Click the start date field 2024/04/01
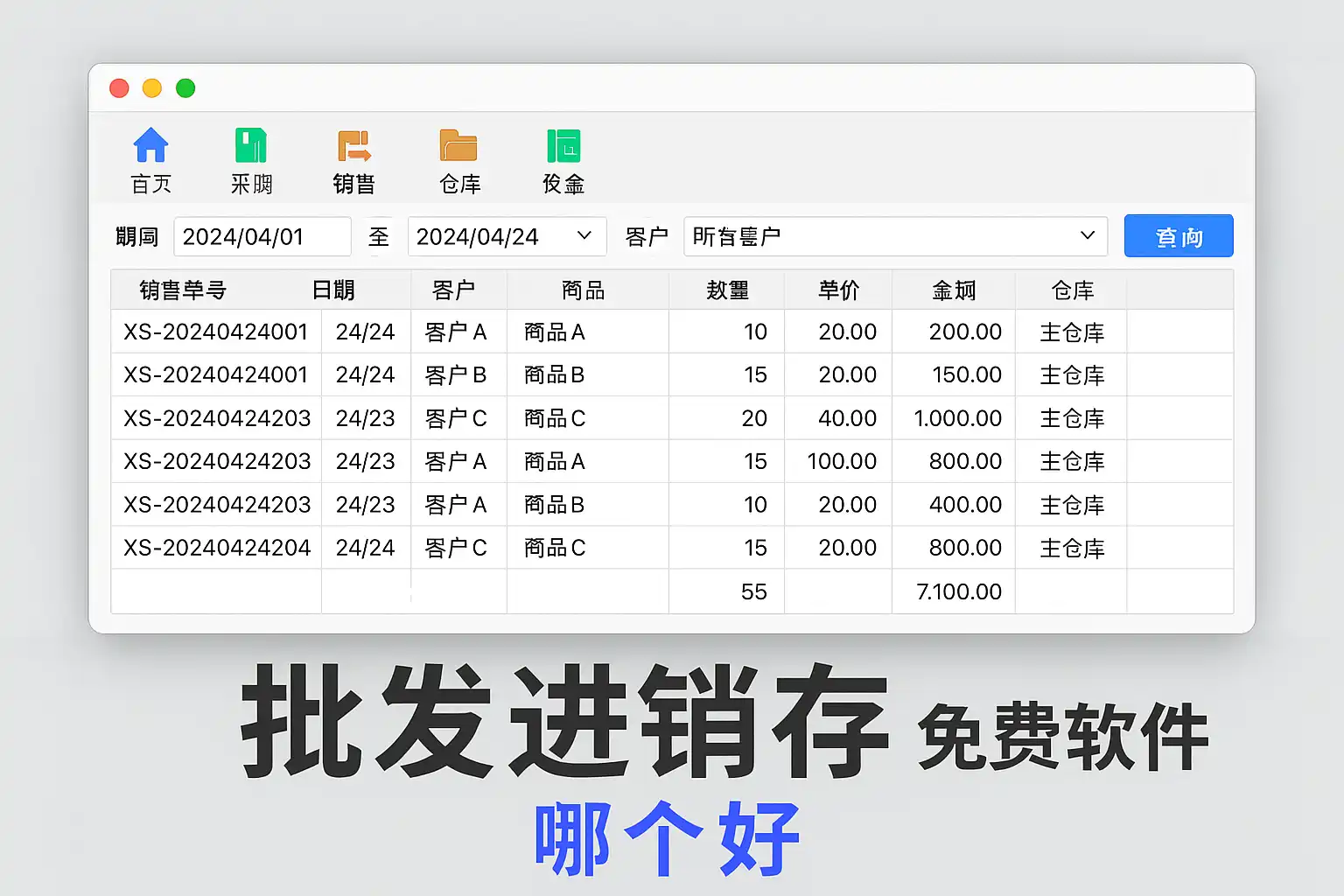 pos(262,237)
